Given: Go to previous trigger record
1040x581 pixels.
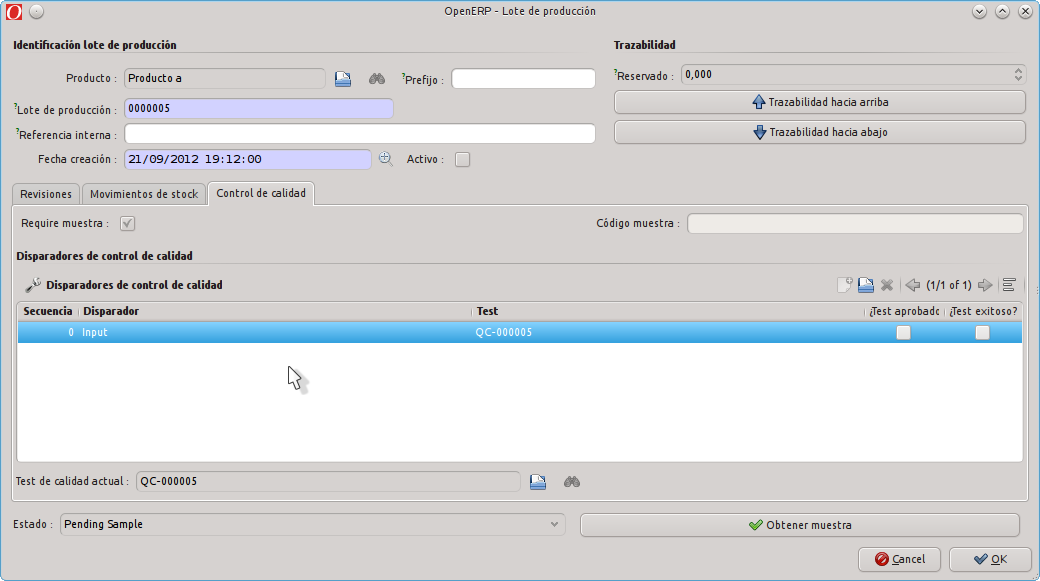Looking at the screenshot, I should (913, 285).
